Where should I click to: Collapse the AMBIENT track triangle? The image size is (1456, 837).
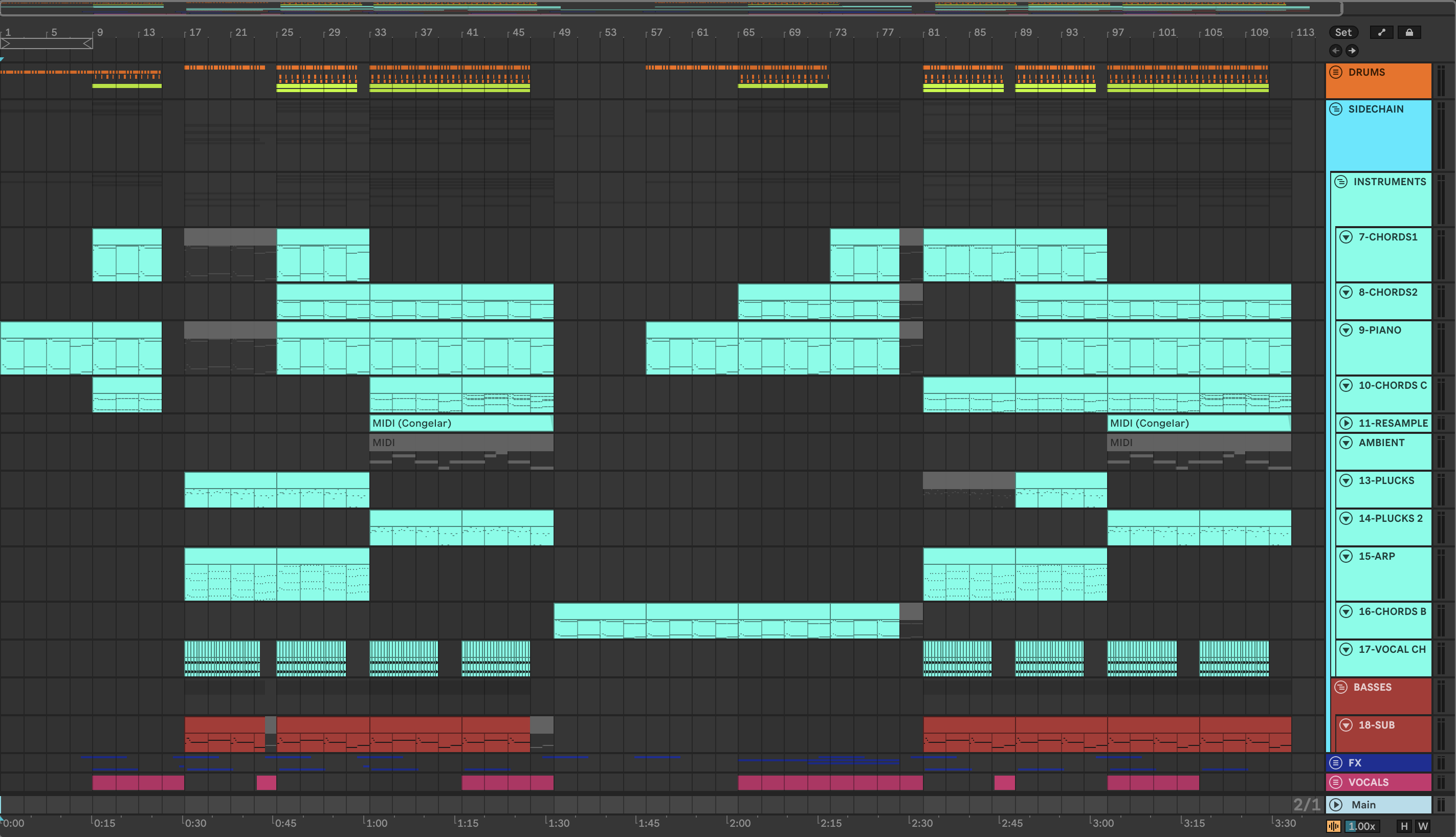pyautogui.click(x=1345, y=443)
